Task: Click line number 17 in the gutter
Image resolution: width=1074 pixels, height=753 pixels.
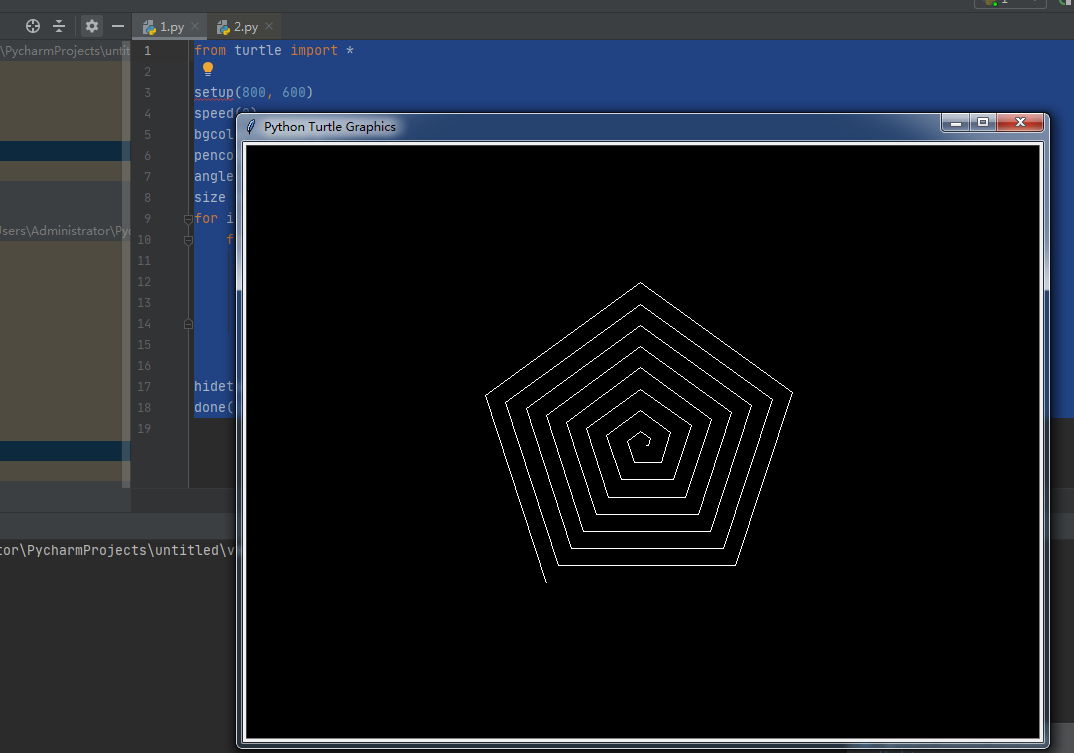Action: pyautogui.click(x=144, y=386)
